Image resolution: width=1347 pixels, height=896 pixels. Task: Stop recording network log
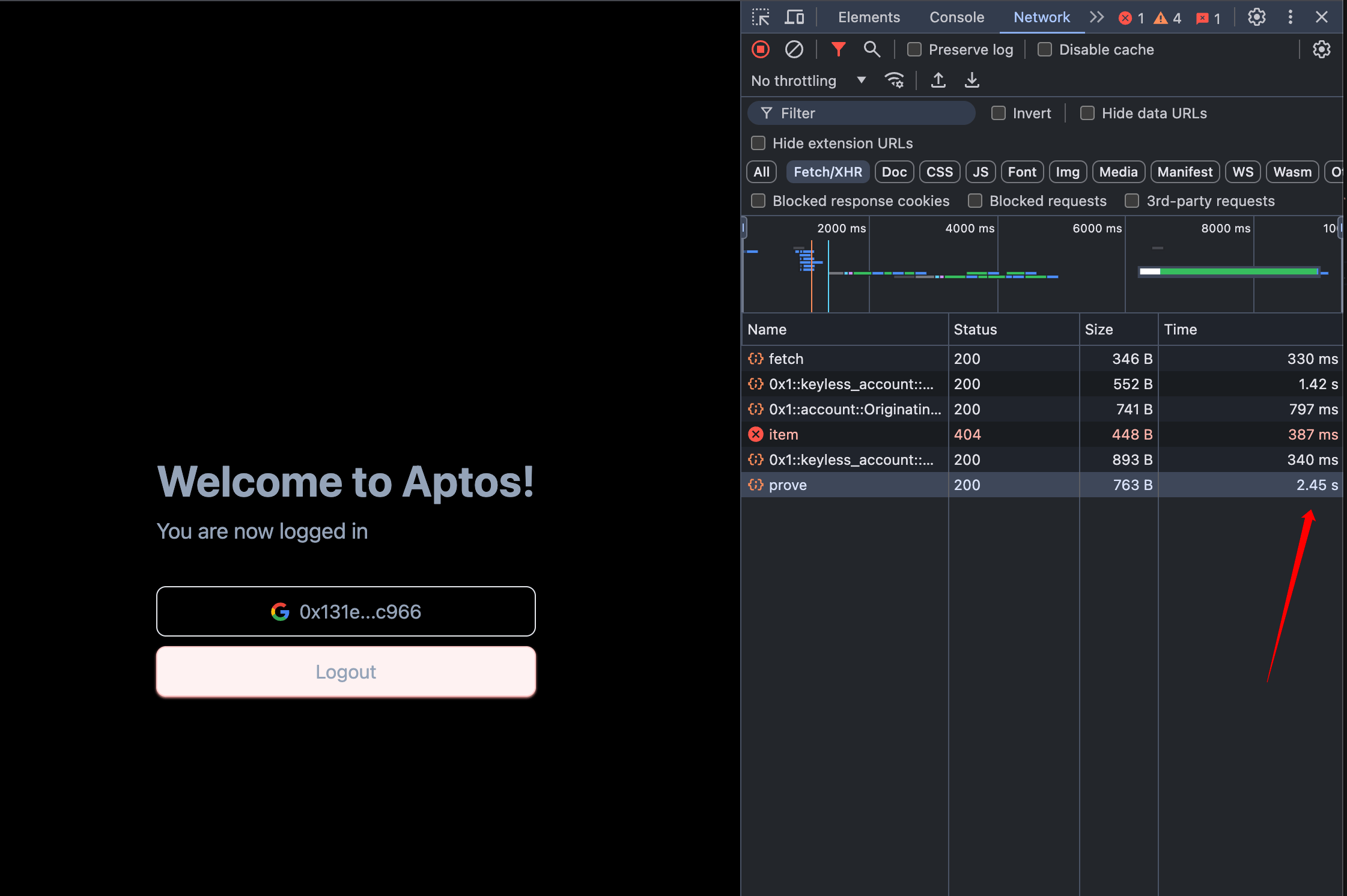pyautogui.click(x=761, y=49)
